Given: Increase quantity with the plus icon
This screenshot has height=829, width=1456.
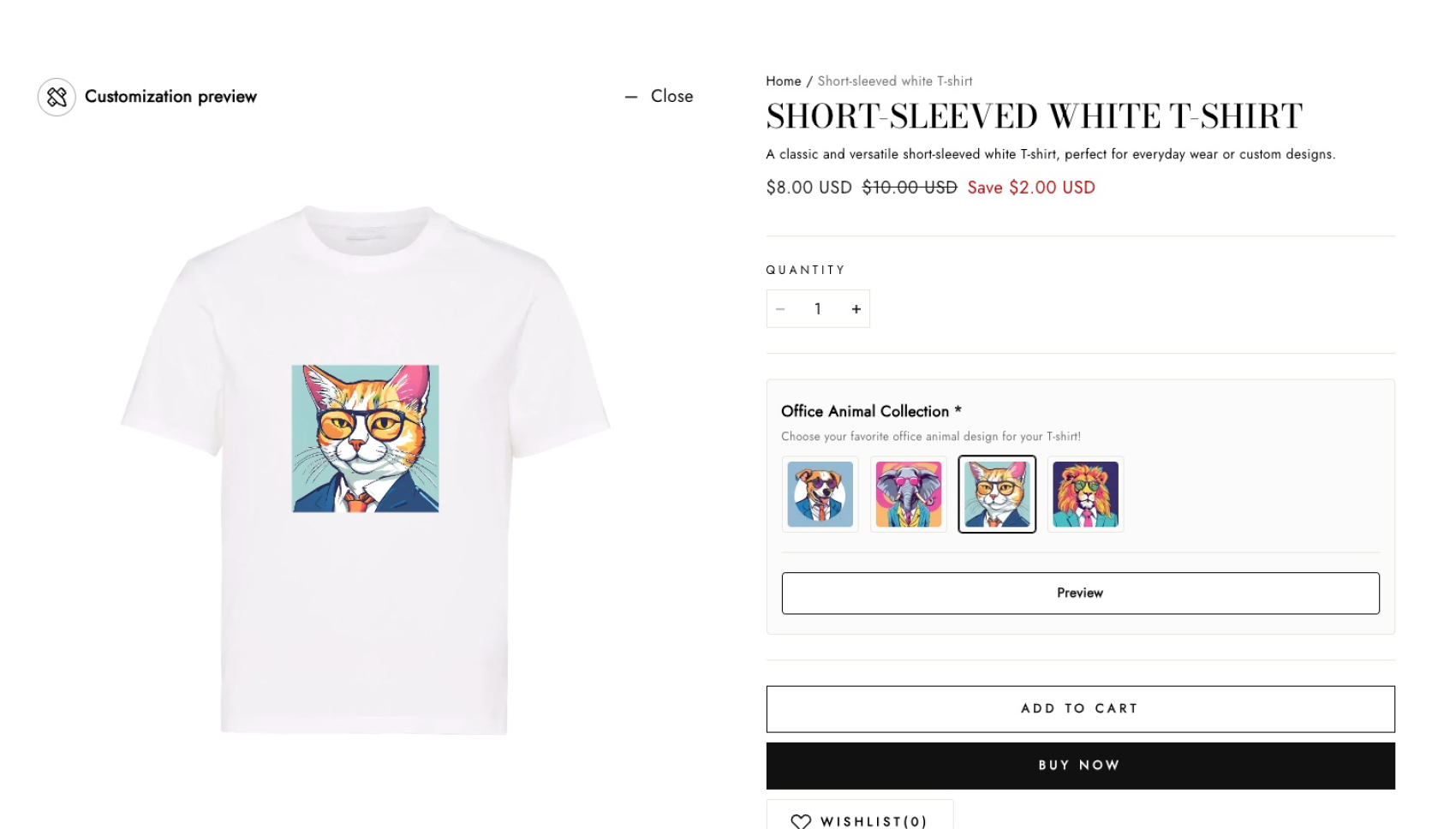Looking at the screenshot, I should 856,309.
